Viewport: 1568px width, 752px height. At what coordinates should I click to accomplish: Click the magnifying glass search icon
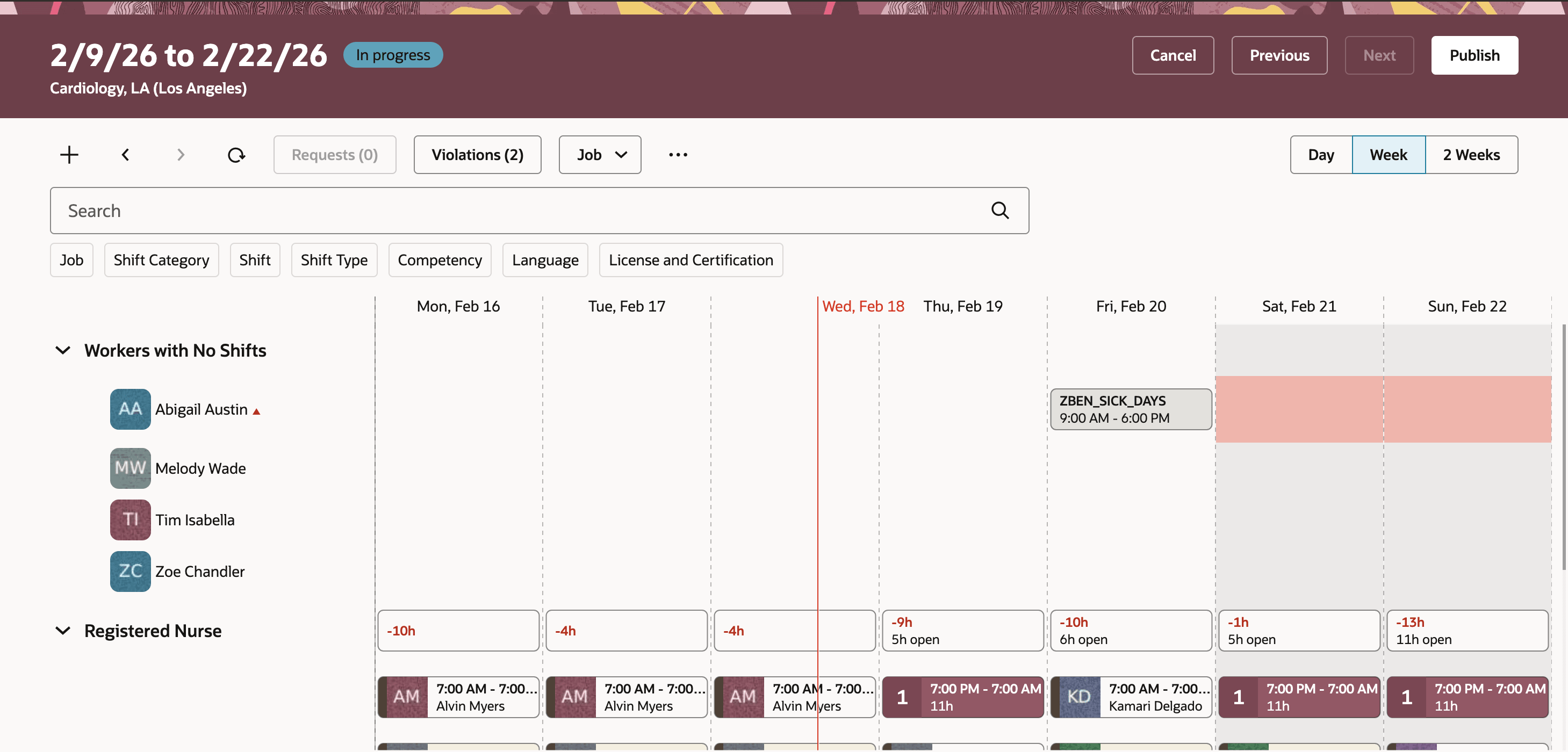tap(1000, 211)
